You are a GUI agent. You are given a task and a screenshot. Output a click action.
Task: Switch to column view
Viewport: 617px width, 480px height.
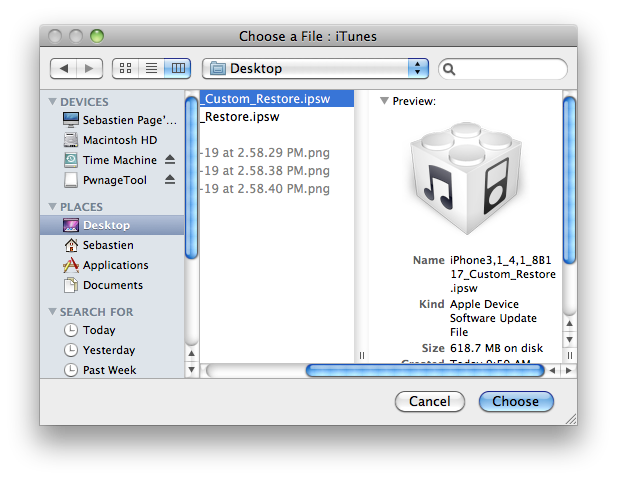pyautogui.click(x=178, y=68)
